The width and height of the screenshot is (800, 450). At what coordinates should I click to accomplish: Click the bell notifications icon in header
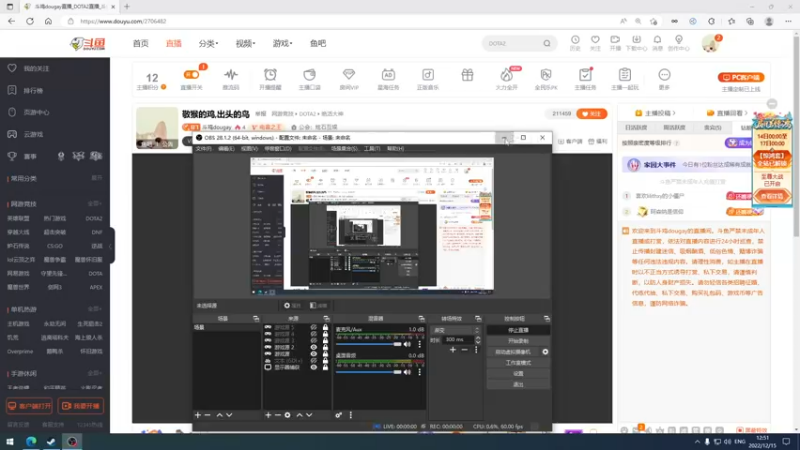click(657, 40)
